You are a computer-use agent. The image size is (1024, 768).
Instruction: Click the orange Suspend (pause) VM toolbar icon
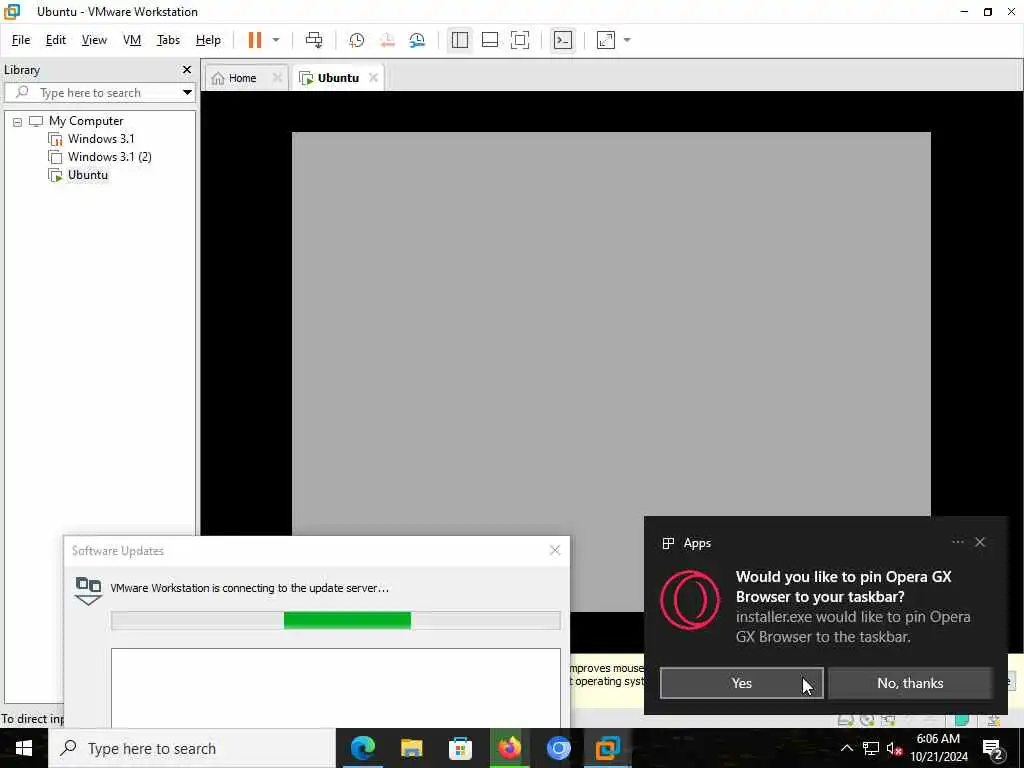click(255, 40)
